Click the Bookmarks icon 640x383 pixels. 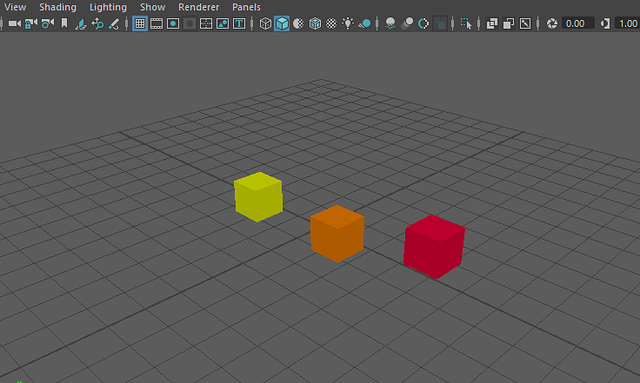click(64, 24)
